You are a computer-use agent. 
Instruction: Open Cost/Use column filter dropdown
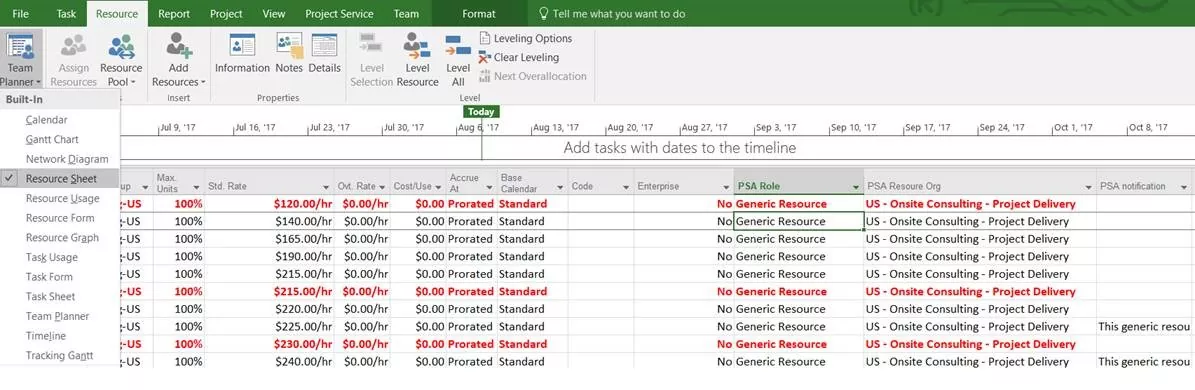(x=439, y=187)
